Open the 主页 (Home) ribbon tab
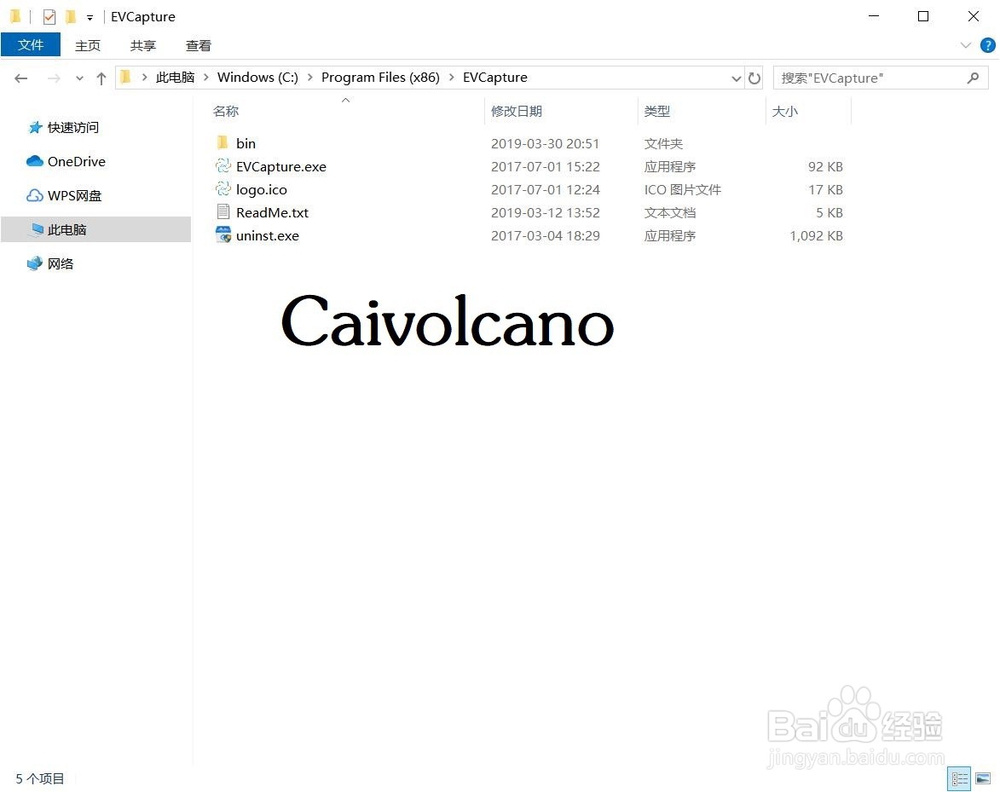 click(87, 45)
